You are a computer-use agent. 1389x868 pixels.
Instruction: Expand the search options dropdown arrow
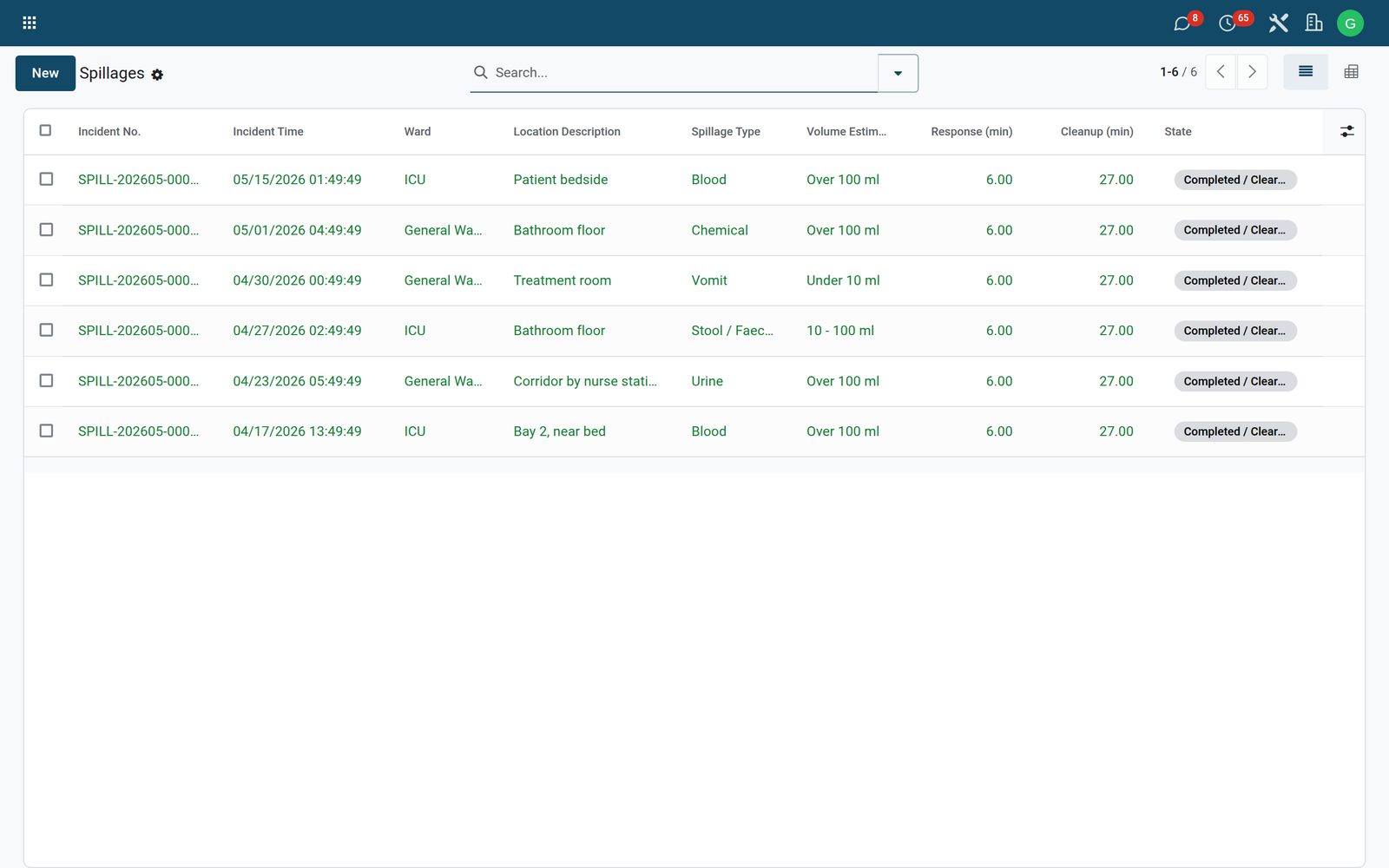[x=898, y=73]
